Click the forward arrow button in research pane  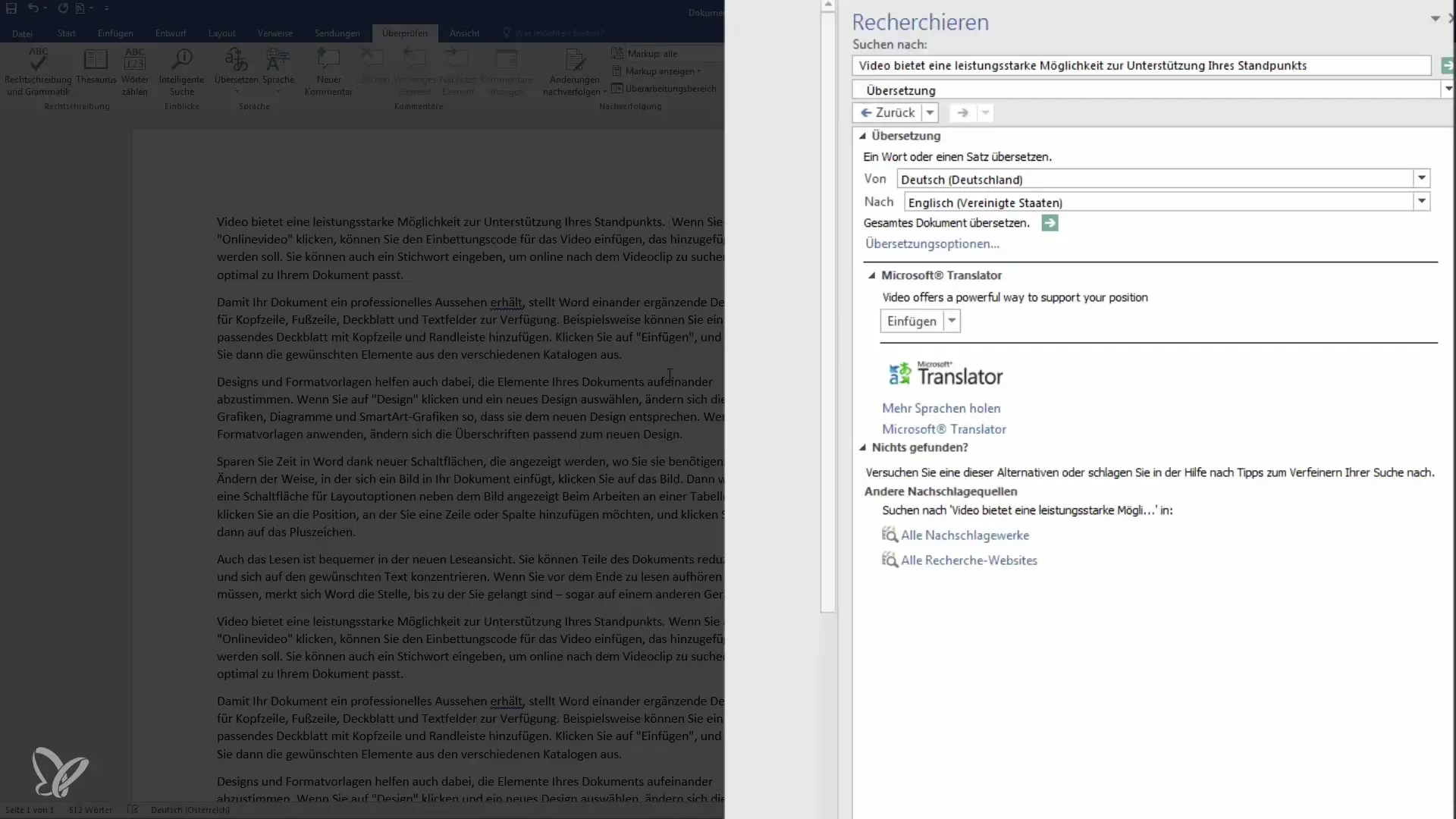point(962,113)
